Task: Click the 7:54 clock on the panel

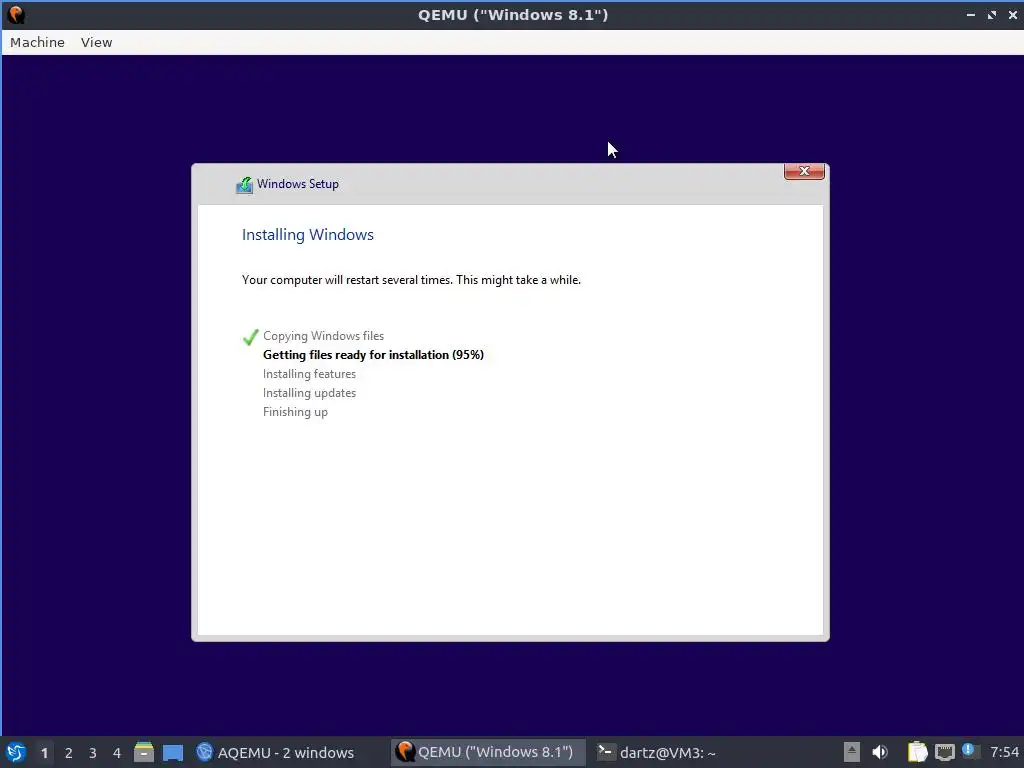Action: 1004,752
